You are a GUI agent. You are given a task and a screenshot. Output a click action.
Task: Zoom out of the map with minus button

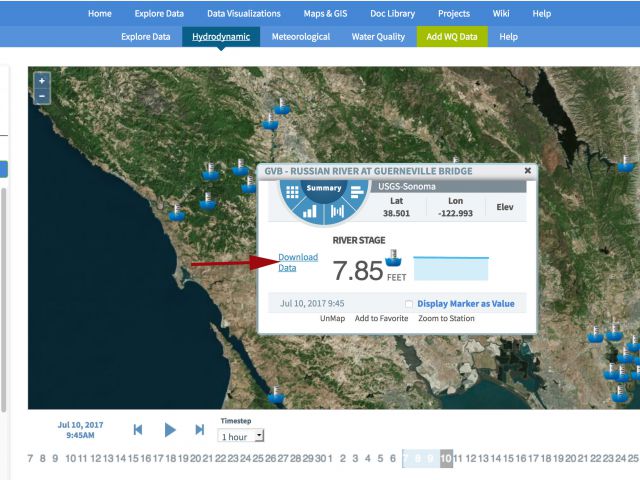point(42,96)
